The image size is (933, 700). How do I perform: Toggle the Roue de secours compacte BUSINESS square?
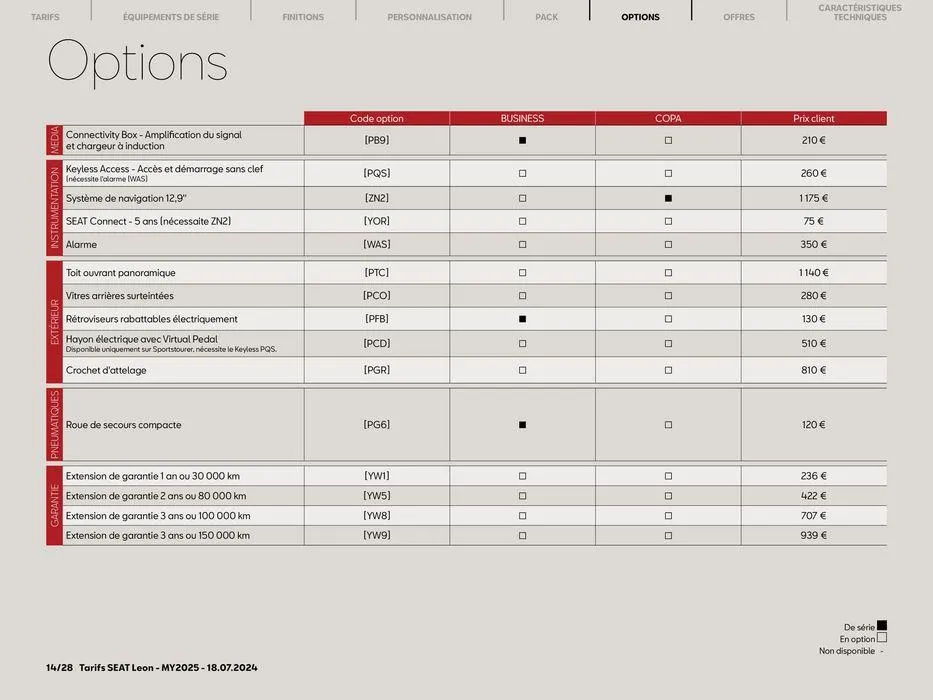pos(521,423)
